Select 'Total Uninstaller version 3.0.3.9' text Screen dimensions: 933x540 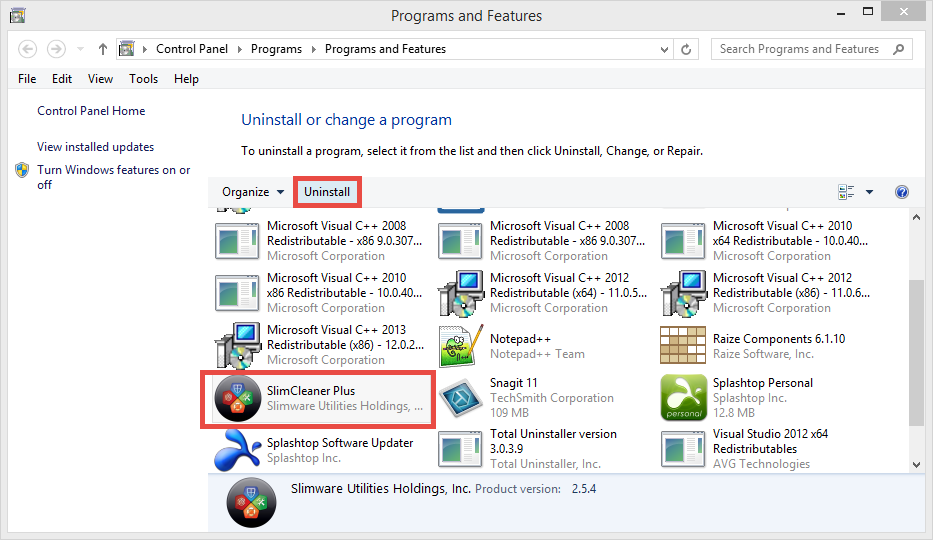click(553, 441)
